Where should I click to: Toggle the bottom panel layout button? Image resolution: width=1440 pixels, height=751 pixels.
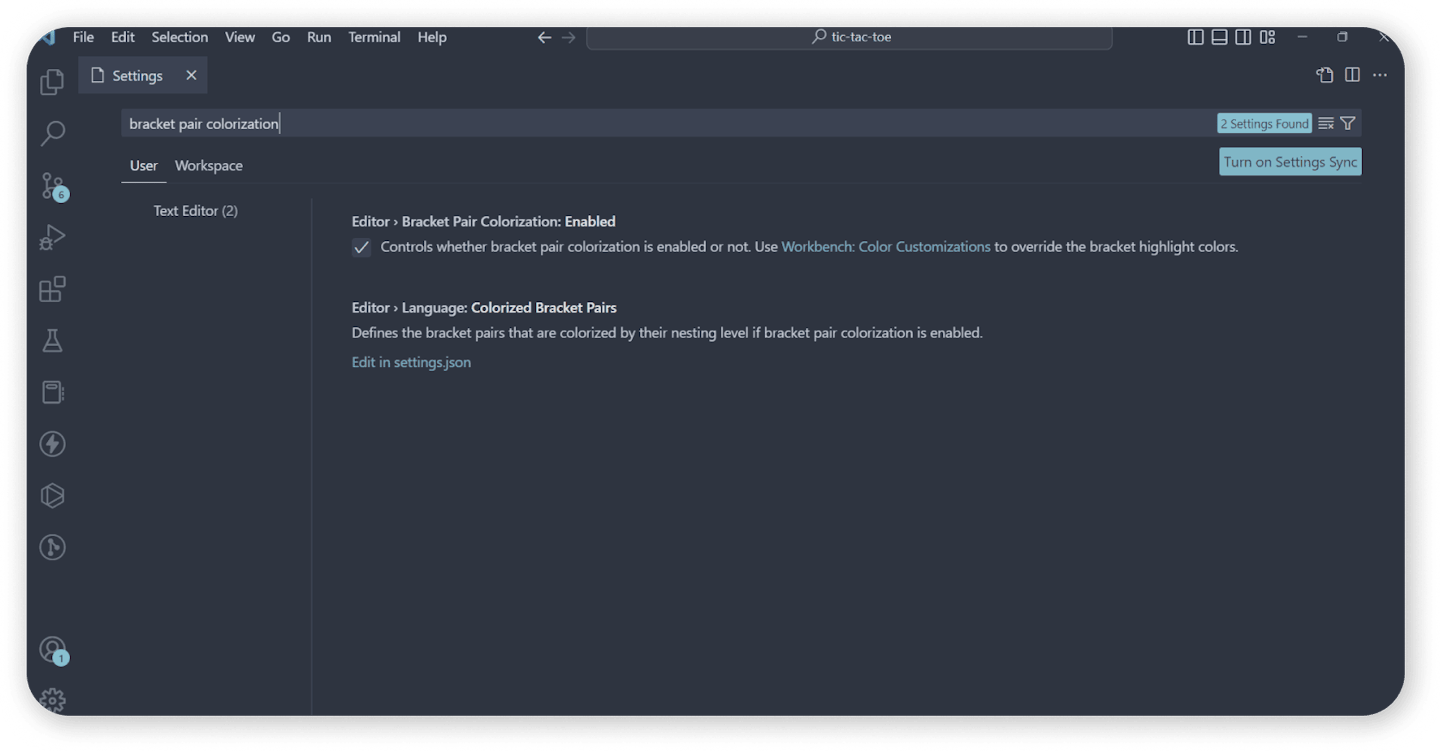1219,37
